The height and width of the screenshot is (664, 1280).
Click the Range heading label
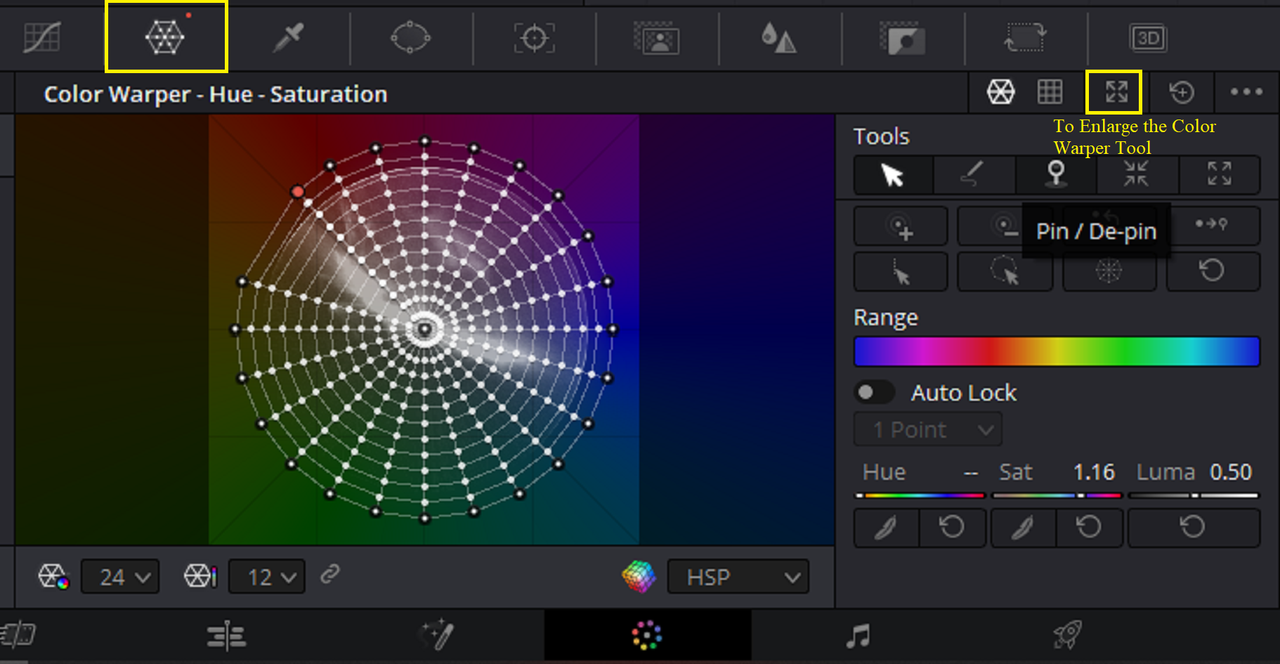coord(885,318)
